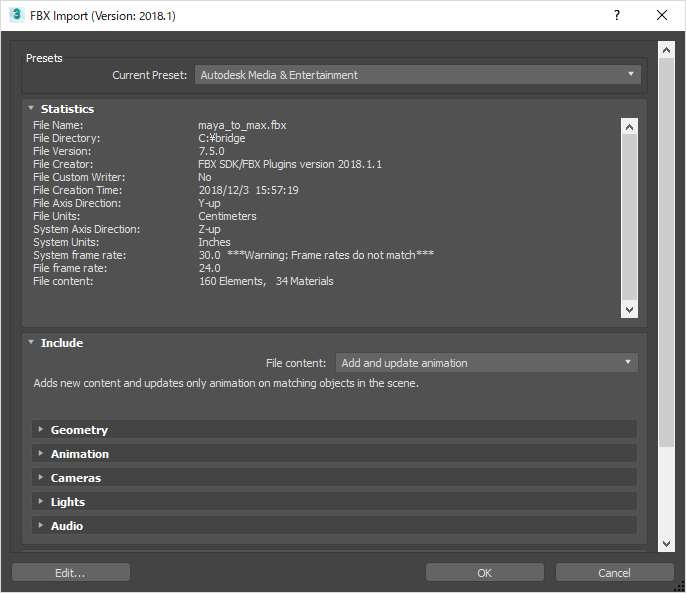
Task: Click main panel scrollbar down arrow
Action: pos(666,542)
